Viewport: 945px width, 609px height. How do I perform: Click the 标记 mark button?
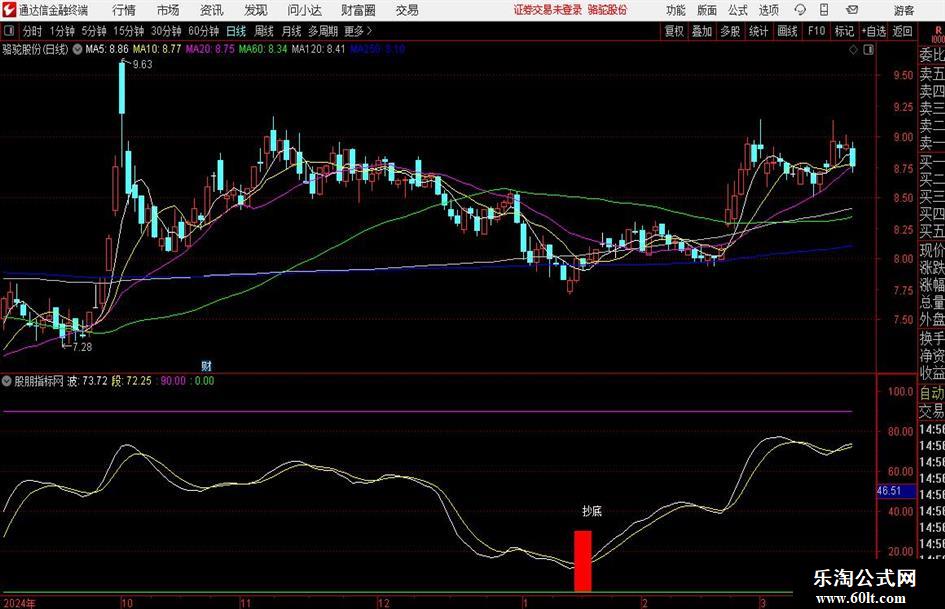click(x=844, y=31)
